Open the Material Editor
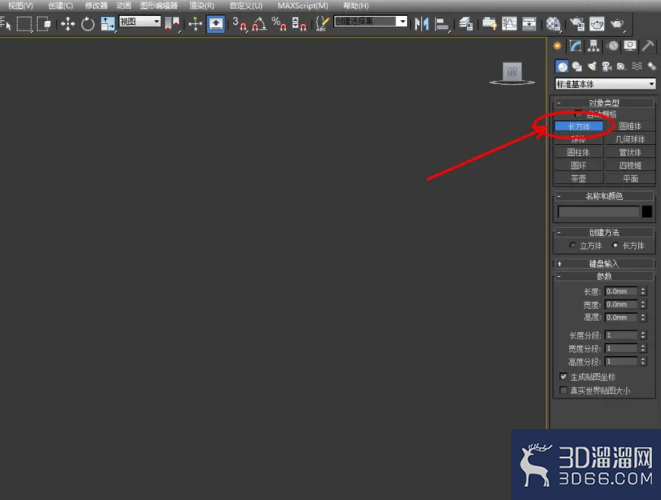Screen dimensions: 661x500 click(553, 24)
